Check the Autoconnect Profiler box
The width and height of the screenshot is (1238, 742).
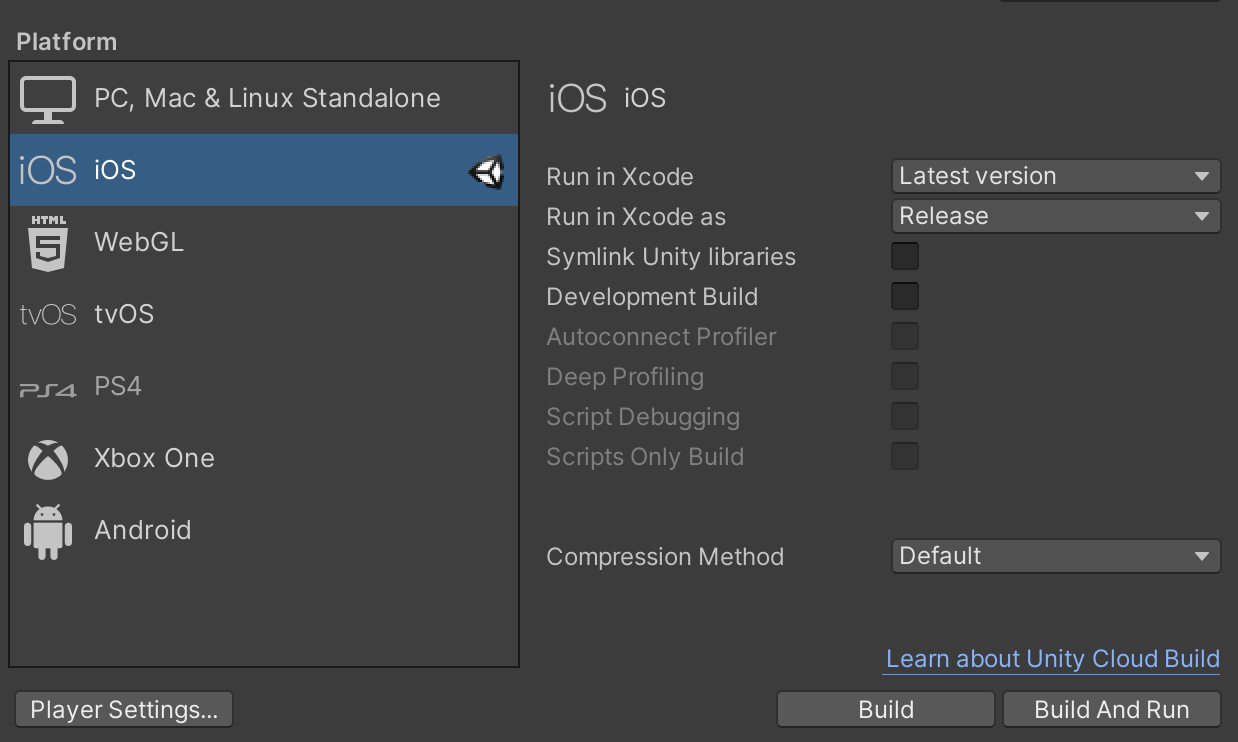[905, 336]
